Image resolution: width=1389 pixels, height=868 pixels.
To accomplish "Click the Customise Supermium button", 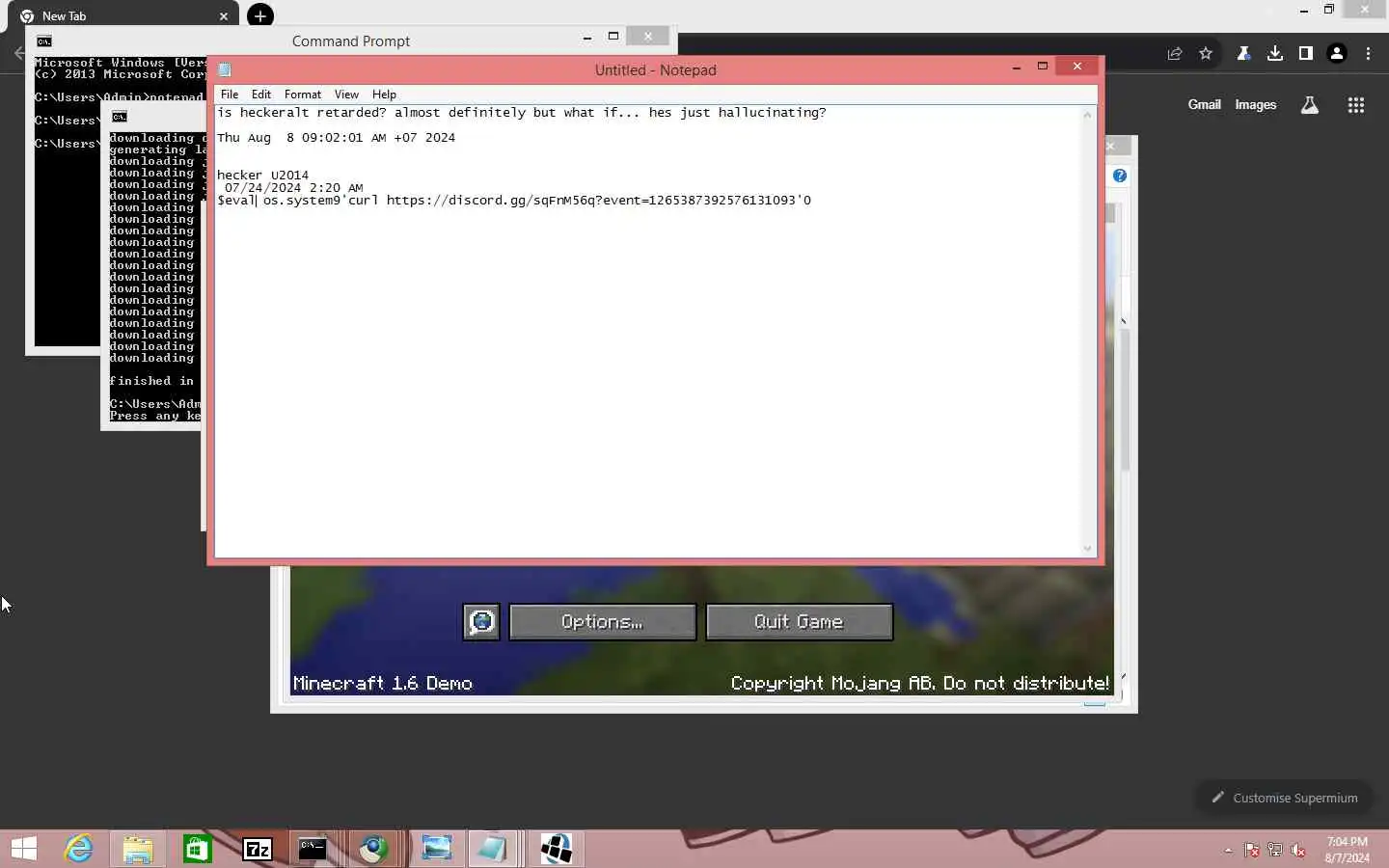I will point(1284,798).
